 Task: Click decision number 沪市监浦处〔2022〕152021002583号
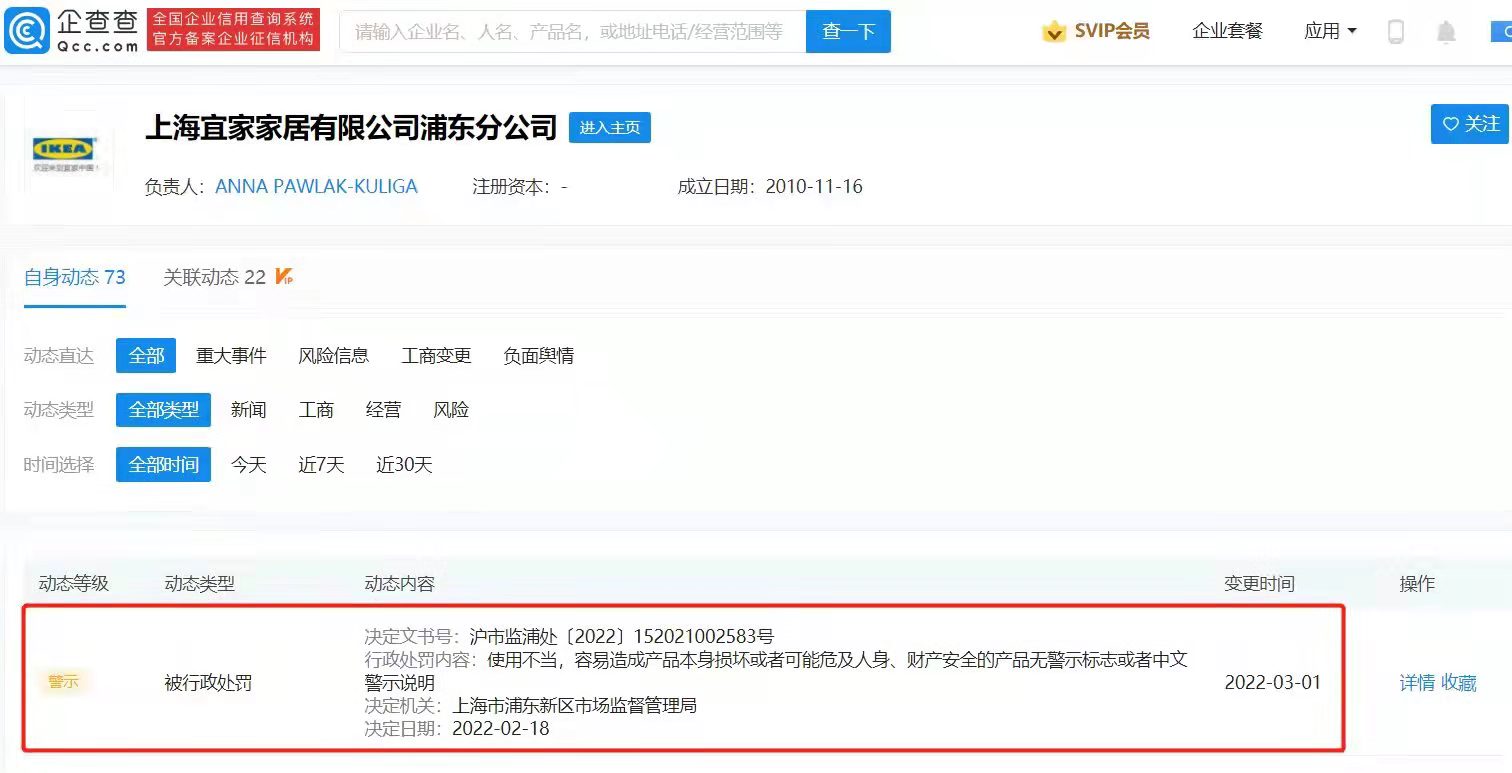click(621, 636)
